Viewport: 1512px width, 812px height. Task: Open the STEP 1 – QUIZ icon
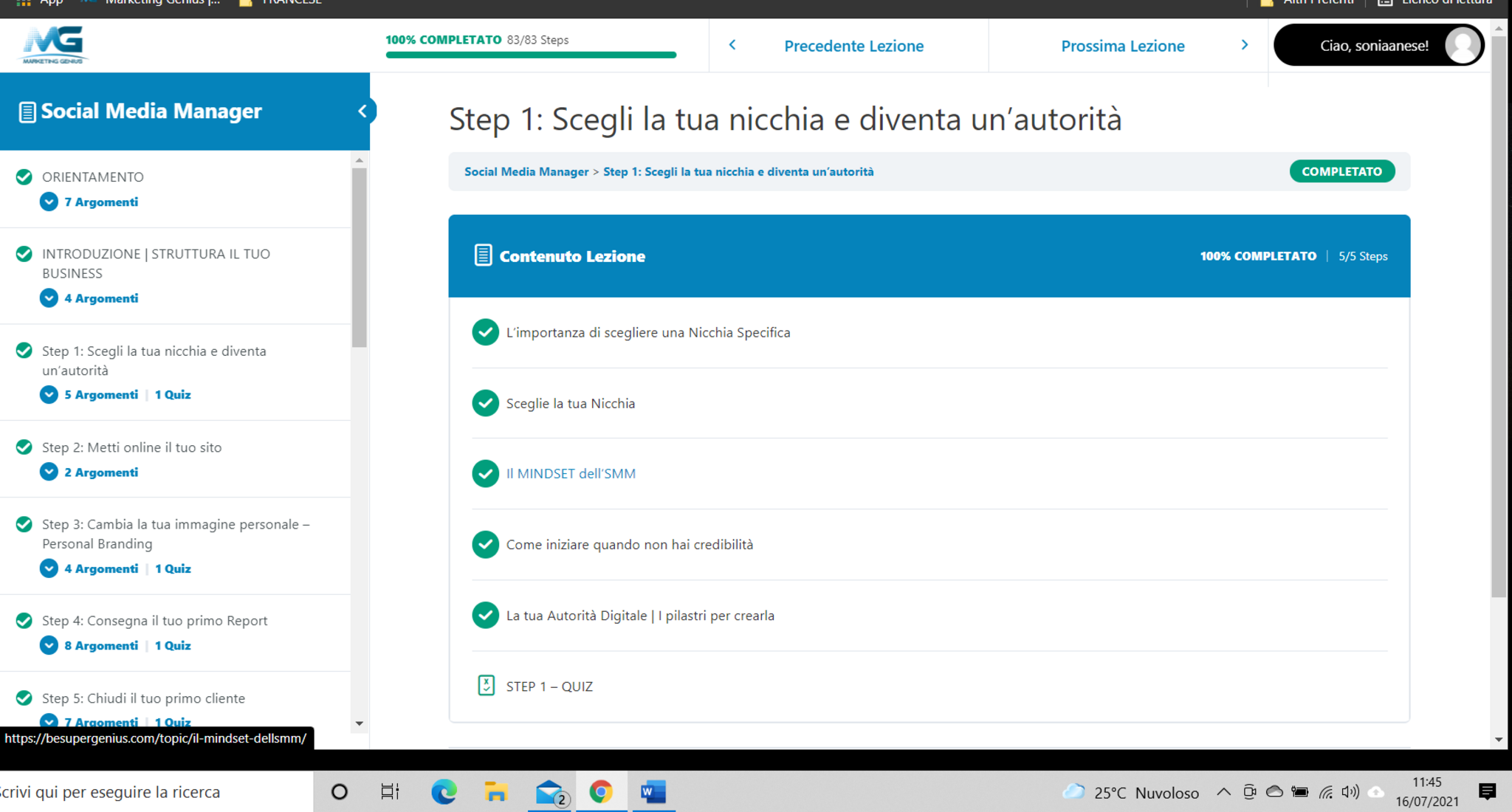[486, 686]
